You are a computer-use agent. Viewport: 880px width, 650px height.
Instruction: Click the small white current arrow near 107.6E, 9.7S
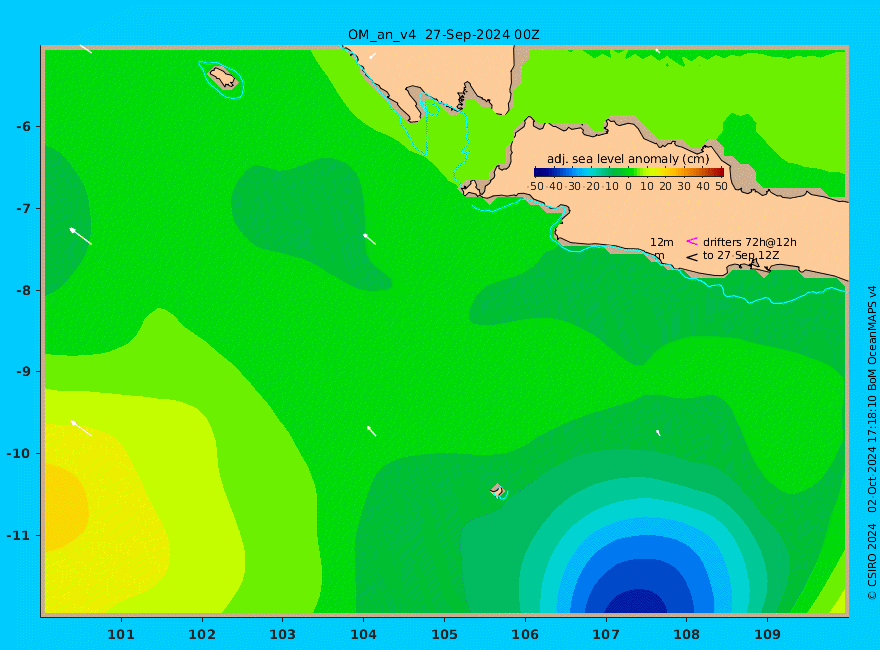tap(658, 433)
